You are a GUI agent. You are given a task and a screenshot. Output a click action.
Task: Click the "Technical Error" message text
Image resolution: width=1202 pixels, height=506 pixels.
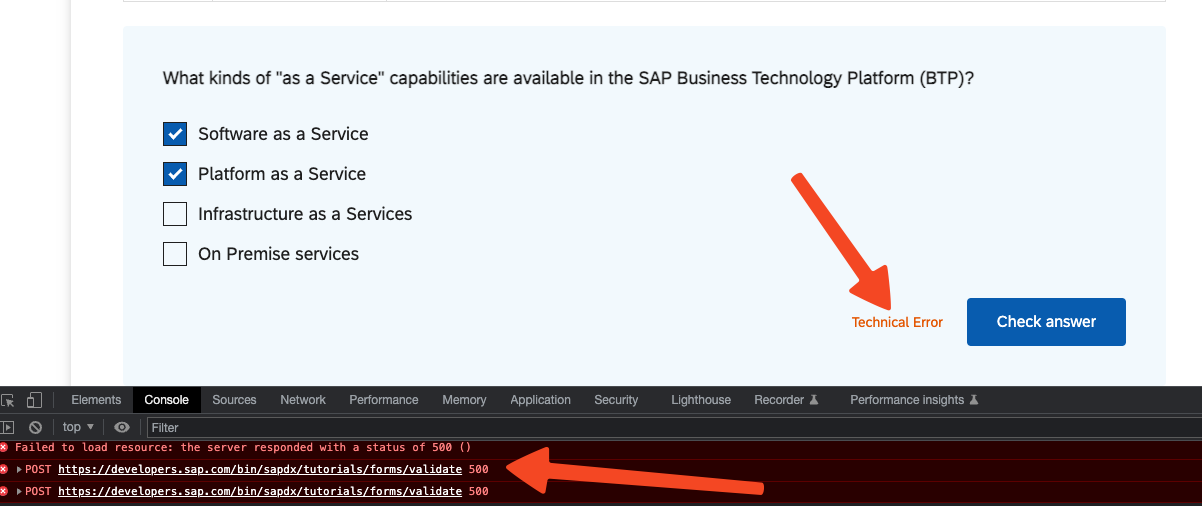click(897, 323)
